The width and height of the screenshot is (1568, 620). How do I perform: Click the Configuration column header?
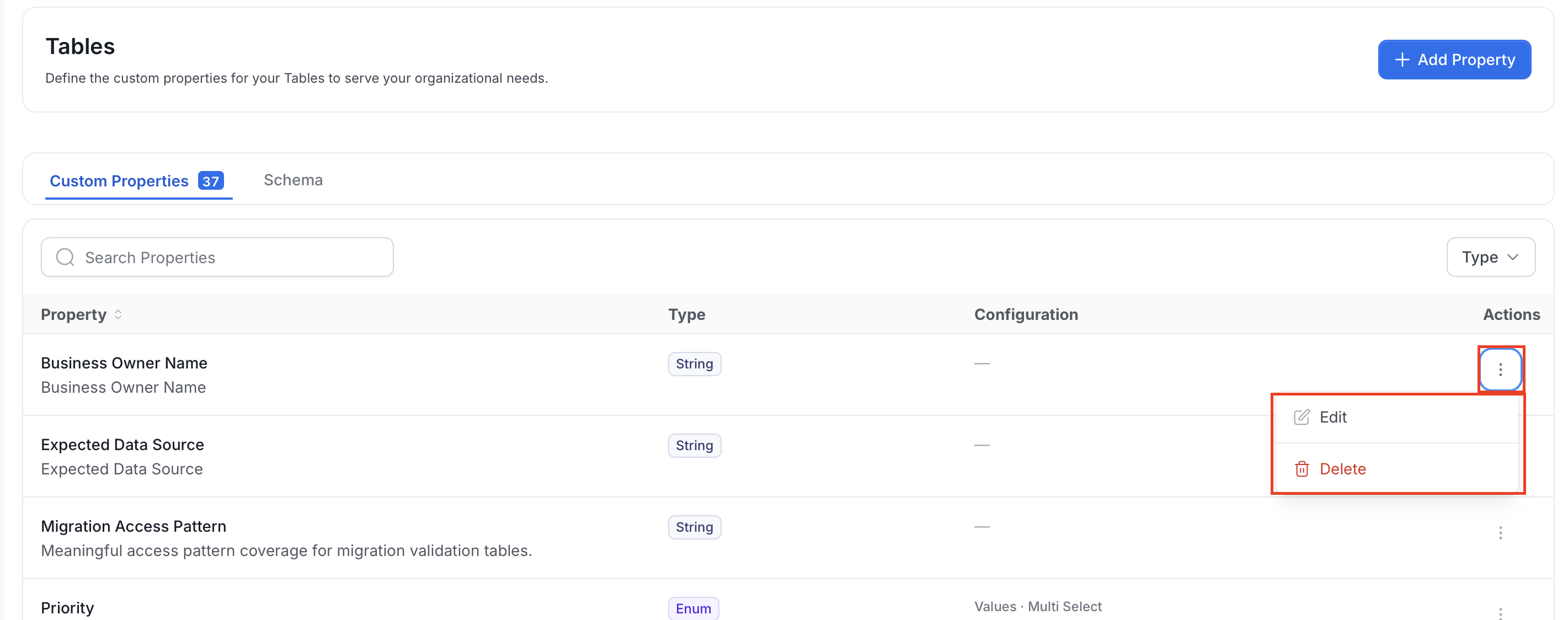1026,314
